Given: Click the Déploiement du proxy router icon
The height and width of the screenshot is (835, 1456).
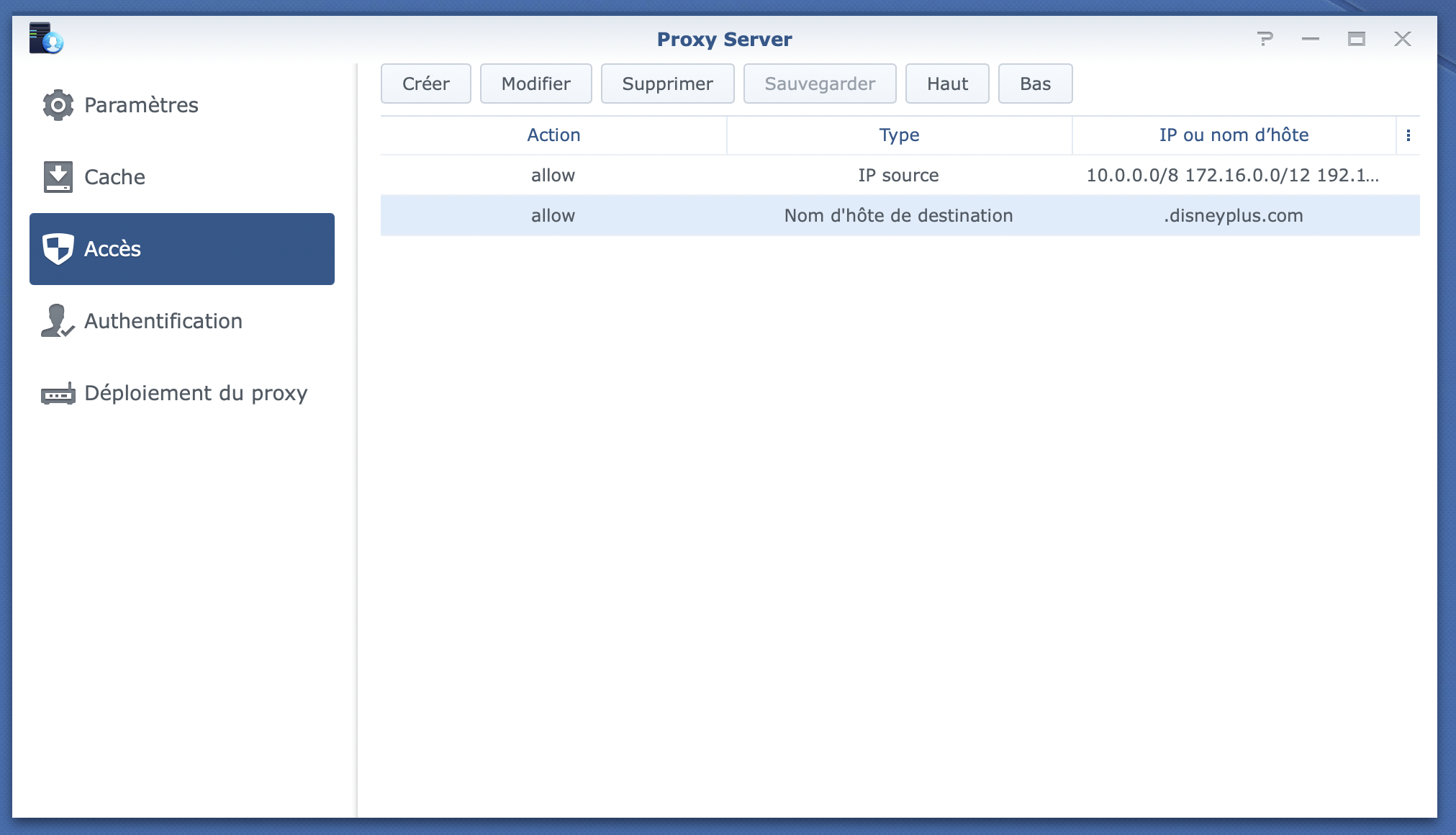Looking at the screenshot, I should click(x=58, y=394).
